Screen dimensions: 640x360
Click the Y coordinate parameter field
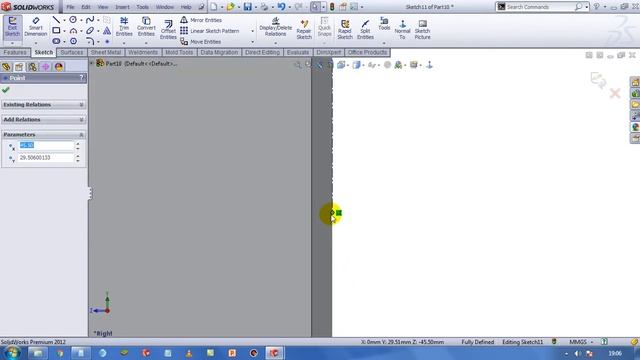tap(46, 158)
